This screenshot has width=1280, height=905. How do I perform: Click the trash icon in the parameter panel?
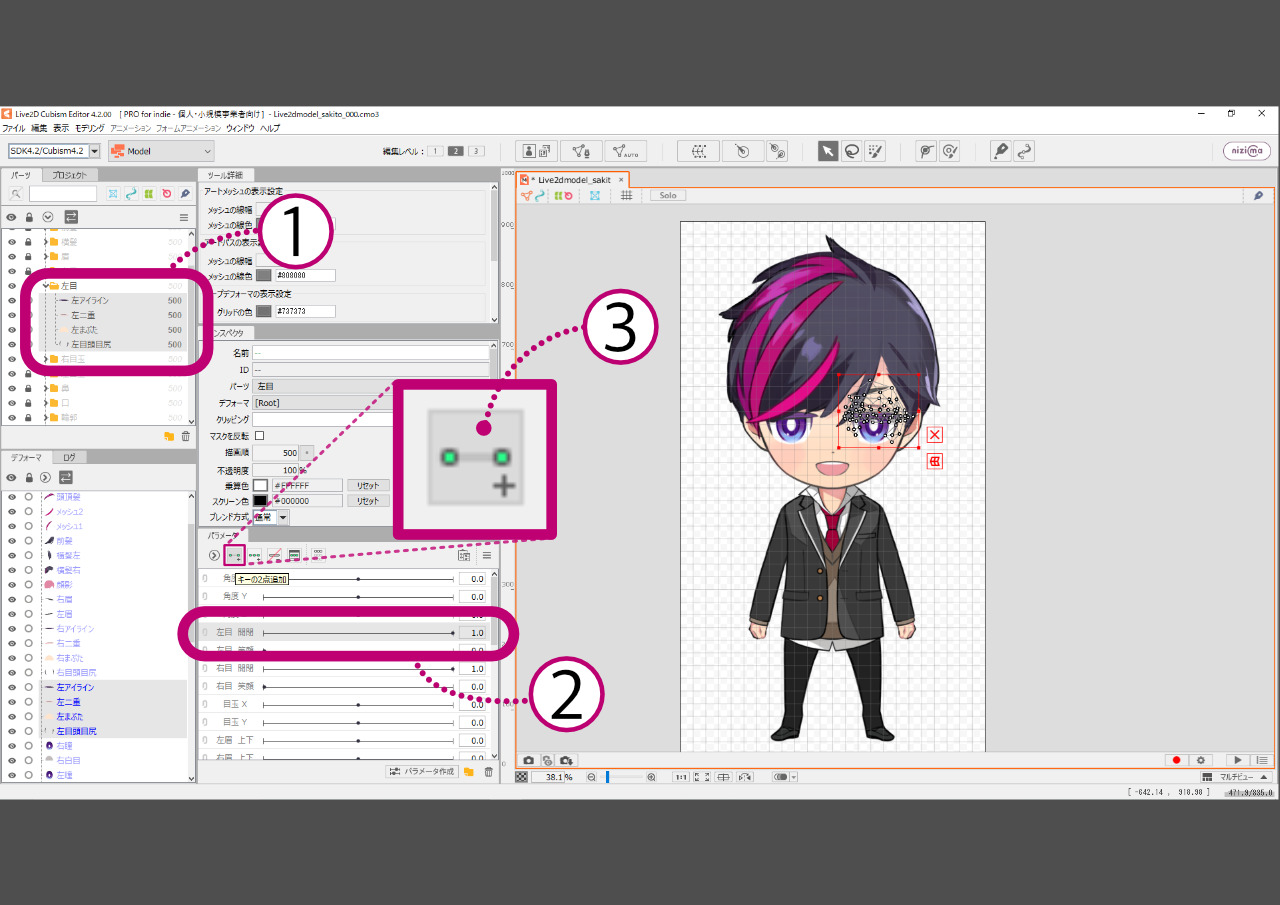[x=488, y=771]
